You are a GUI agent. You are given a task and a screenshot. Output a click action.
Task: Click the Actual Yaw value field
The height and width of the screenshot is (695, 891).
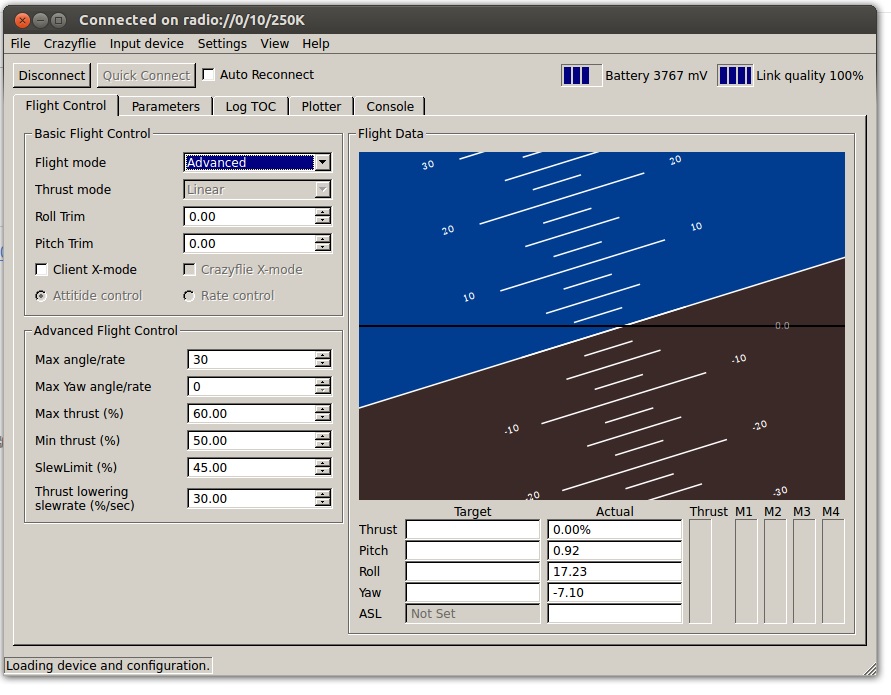click(x=614, y=593)
